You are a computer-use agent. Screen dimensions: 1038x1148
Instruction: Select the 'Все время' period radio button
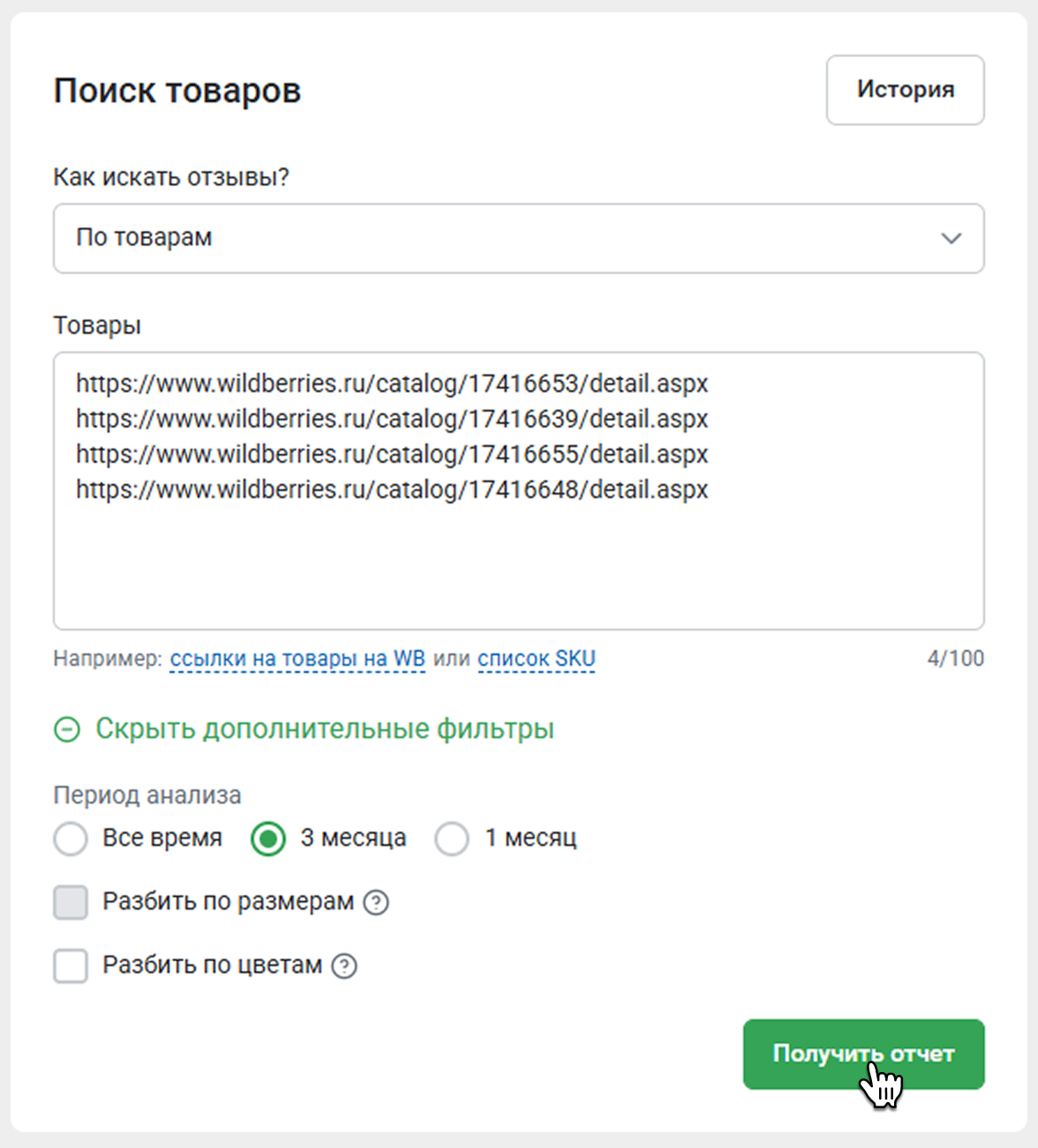coord(71,839)
